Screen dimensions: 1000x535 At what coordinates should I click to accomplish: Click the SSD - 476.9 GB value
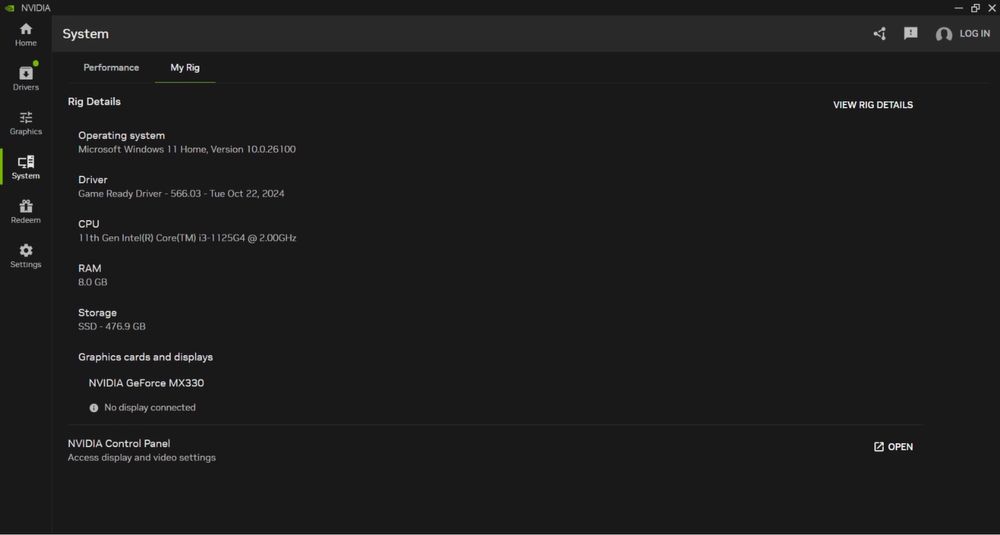[112, 326]
